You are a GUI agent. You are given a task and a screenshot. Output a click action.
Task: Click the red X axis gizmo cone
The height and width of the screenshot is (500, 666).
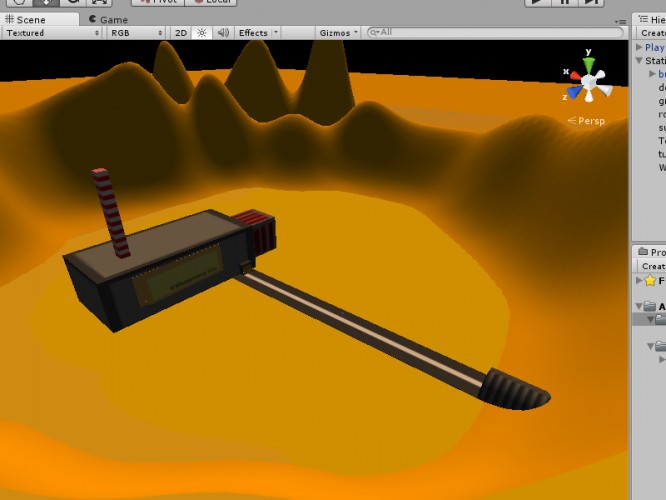pos(576,76)
